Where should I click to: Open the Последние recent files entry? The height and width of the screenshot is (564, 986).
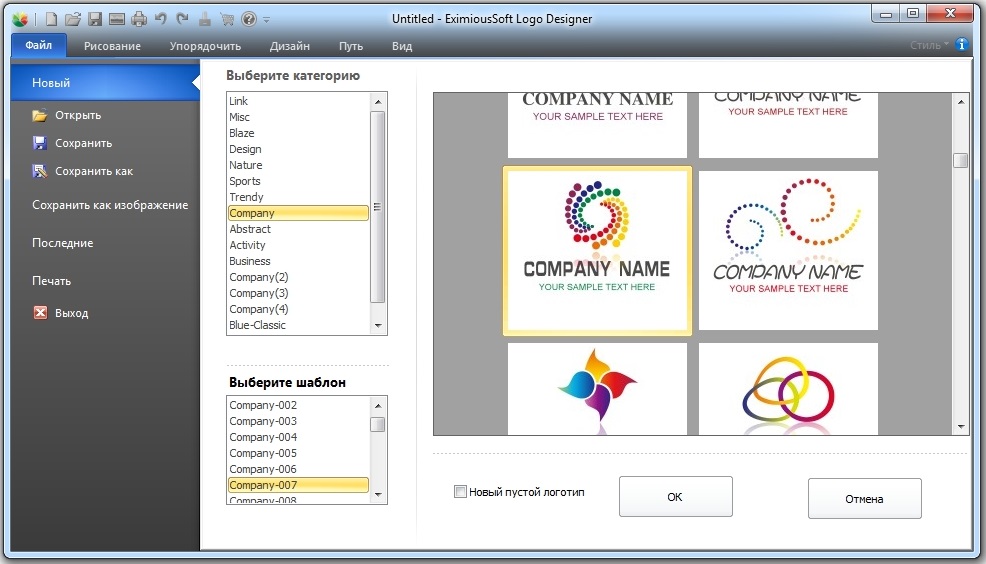click(63, 243)
